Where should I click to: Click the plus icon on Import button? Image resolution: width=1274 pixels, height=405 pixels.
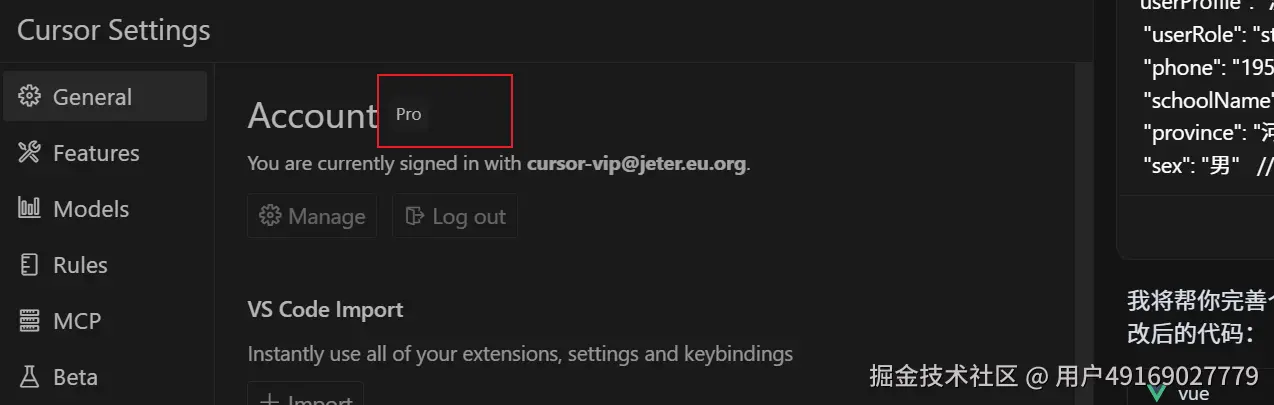pos(270,400)
